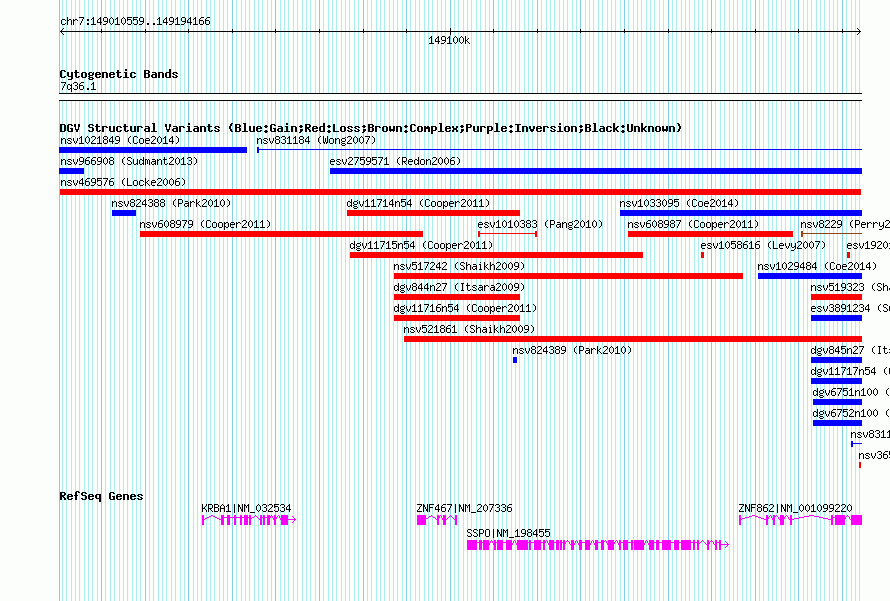Click the left arrow on the ruler
The height and width of the screenshot is (601, 890).
62,32
